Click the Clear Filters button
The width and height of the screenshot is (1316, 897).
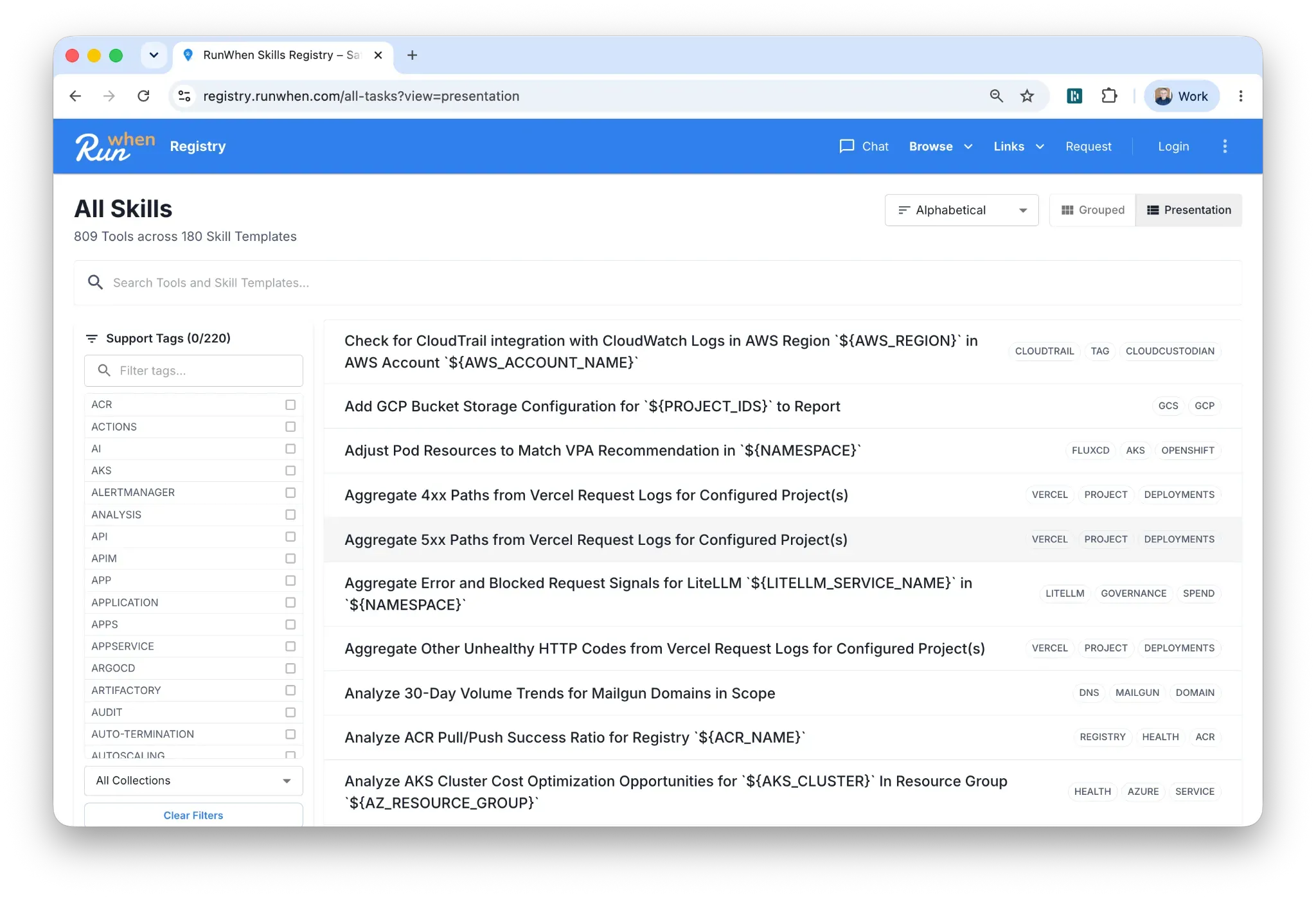pos(193,815)
